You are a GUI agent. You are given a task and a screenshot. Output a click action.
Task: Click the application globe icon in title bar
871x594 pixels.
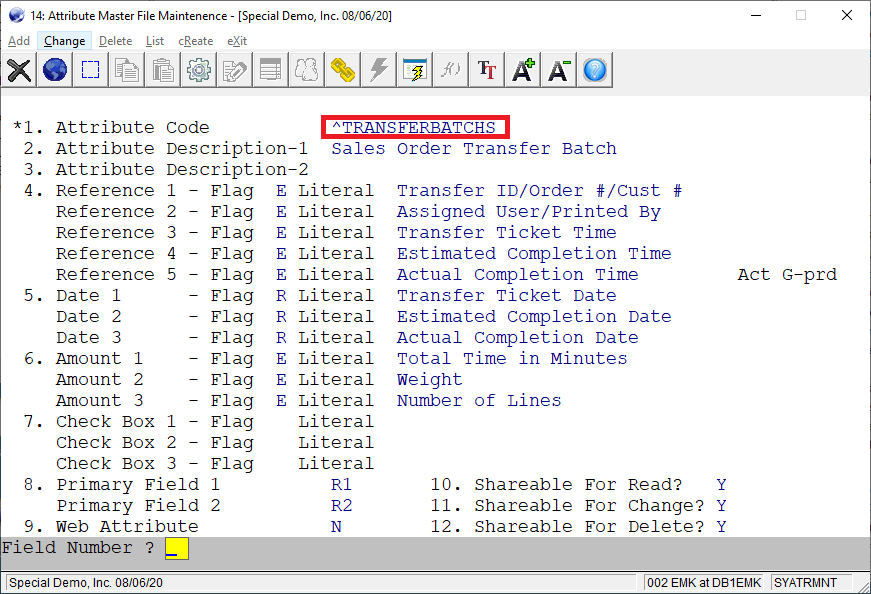click(x=17, y=15)
